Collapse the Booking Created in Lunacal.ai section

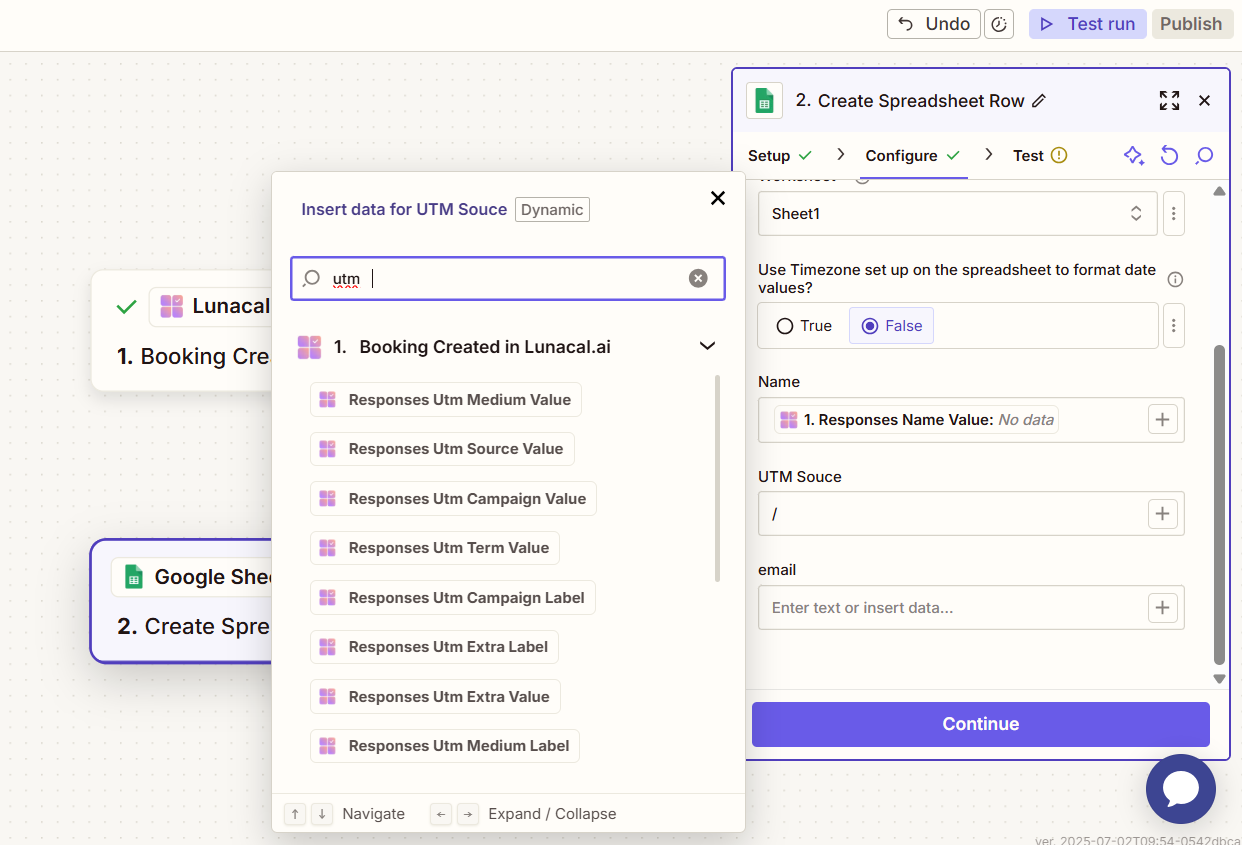[x=707, y=347]
